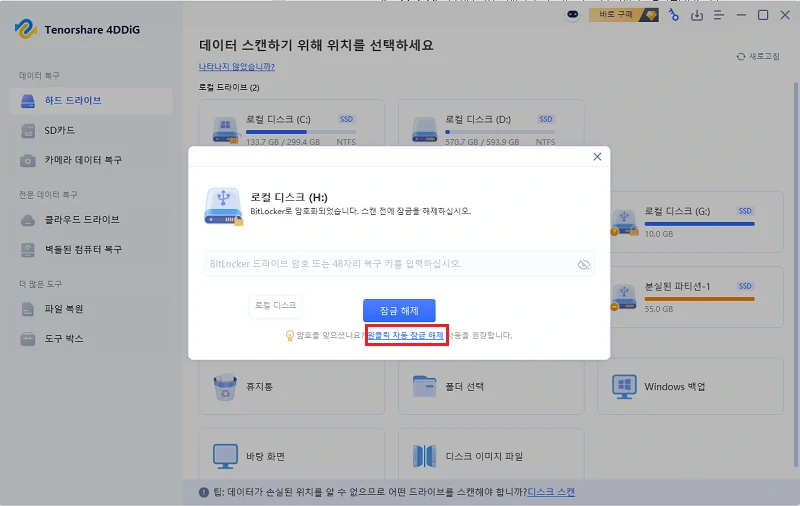Click the G: drive usage bar
Viewport: 800px width, 506px height.
pyautogui.click(x=699, y=224)
